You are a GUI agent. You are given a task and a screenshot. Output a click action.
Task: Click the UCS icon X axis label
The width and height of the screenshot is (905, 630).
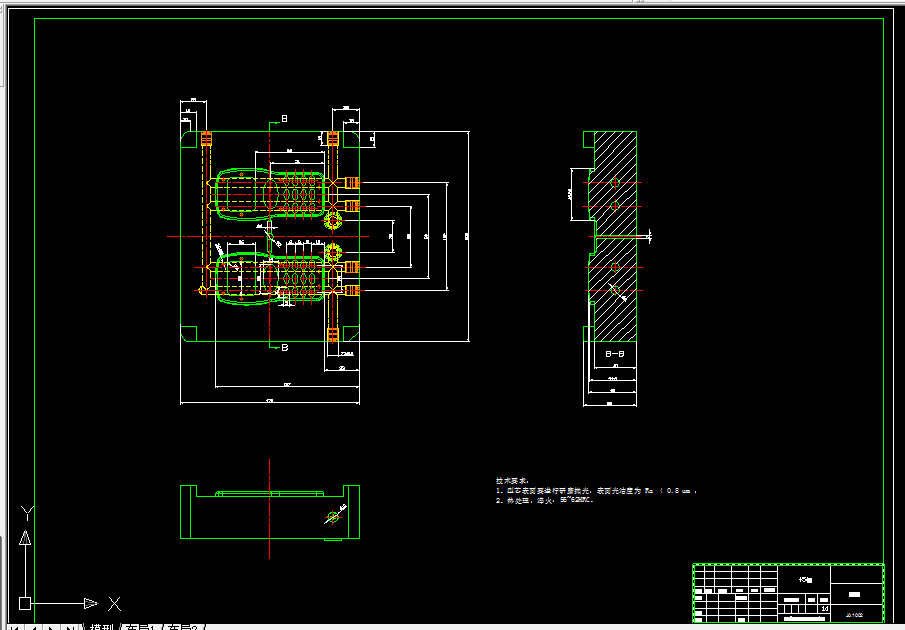click(115, 604)
